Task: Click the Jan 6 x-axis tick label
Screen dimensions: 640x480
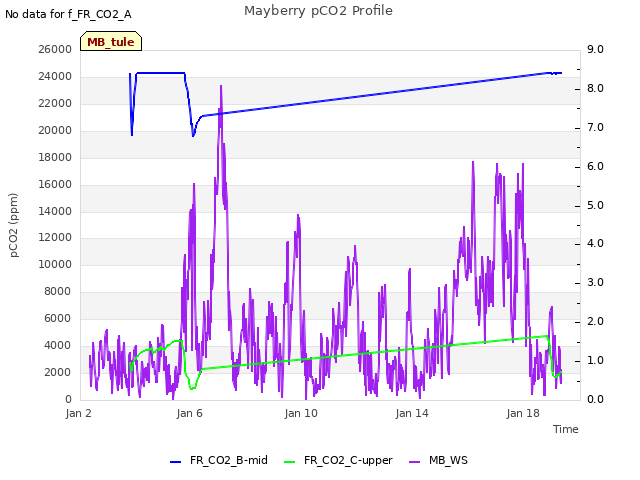Action: click(x=189, y=413)
